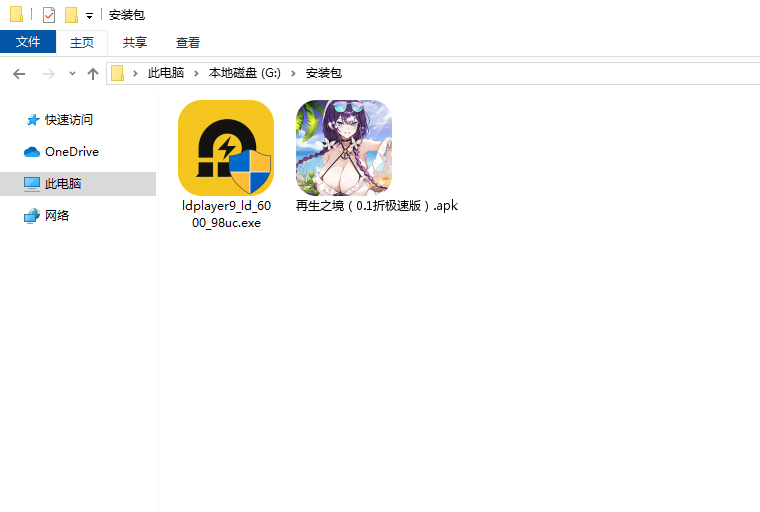
Task: Go back using the Back arrow
Action: click(x=18, y=74)
